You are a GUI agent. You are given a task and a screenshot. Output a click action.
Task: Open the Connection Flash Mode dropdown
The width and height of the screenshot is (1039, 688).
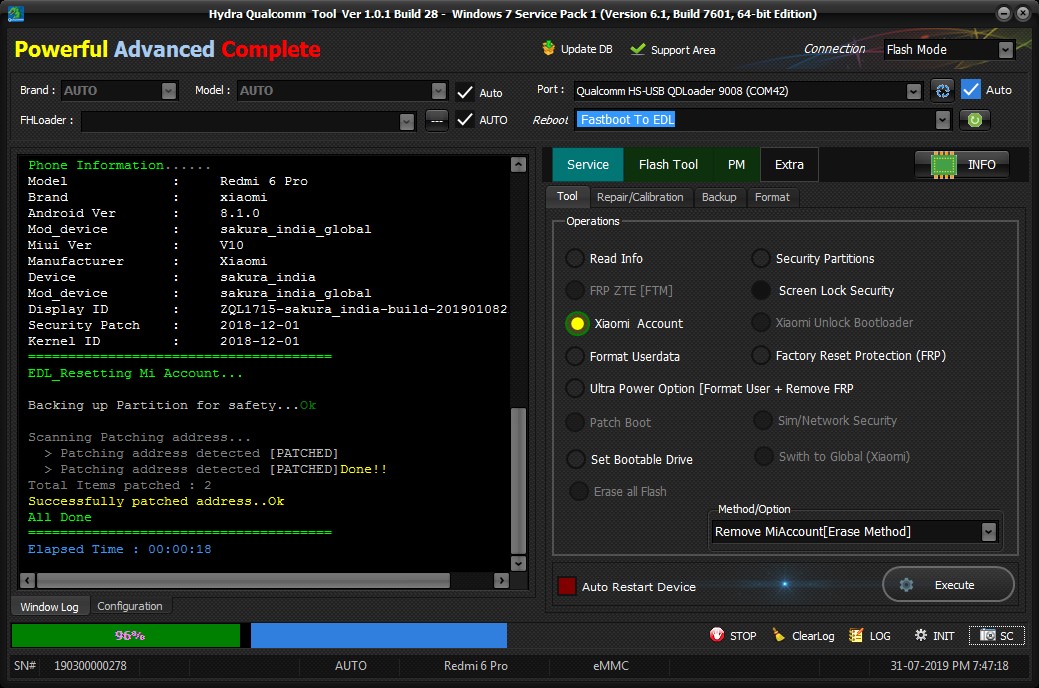point(1006,50)
